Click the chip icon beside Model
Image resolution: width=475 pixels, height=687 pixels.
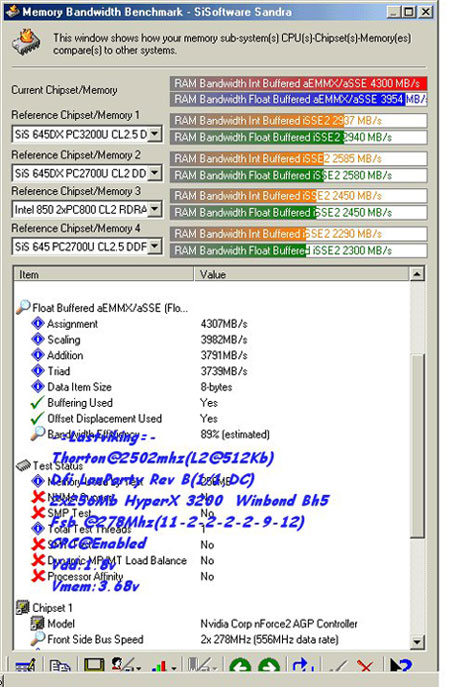coord(37,623)
